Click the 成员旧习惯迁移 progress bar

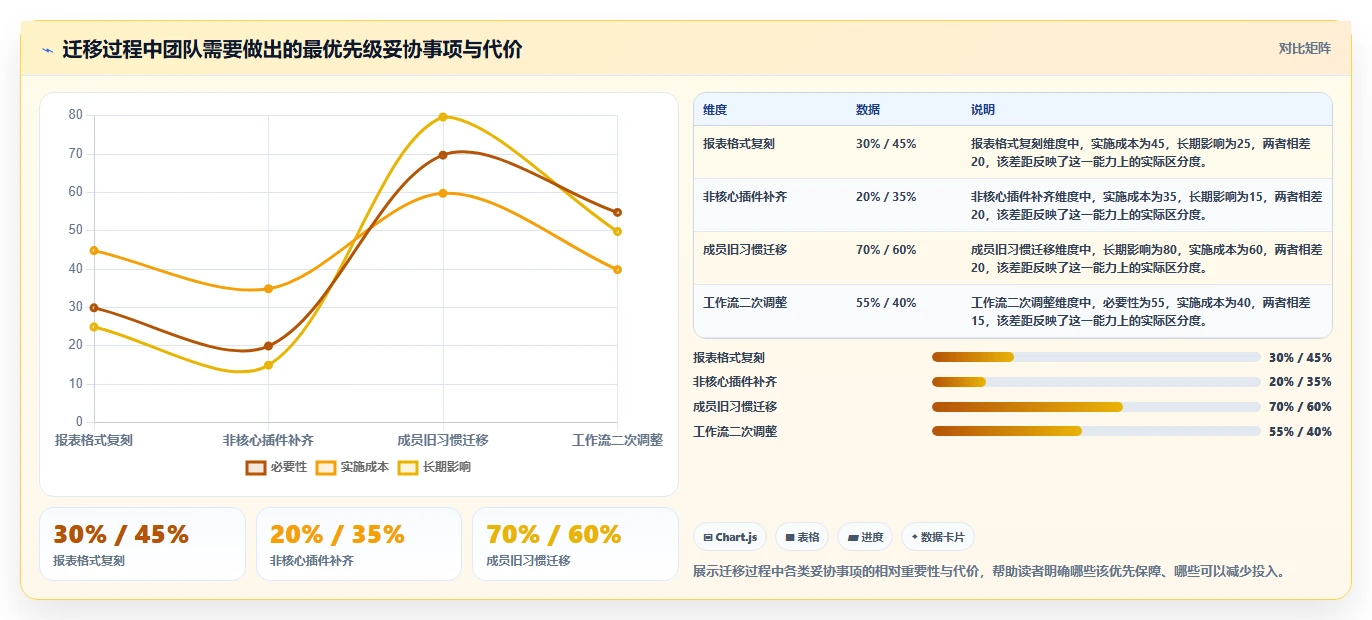point(1096,407)
